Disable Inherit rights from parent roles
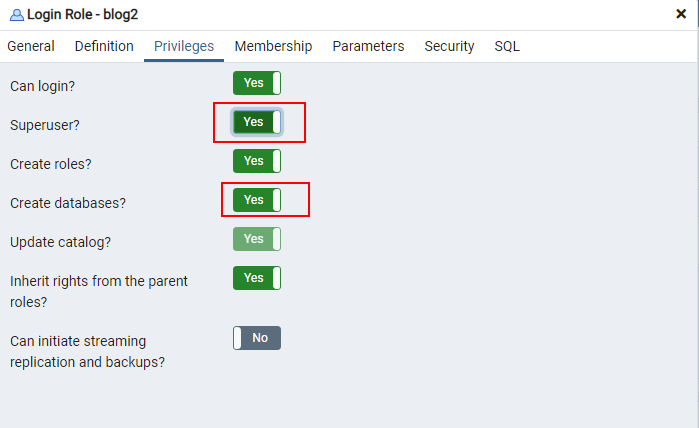699x428 pixels. pos(257,278)
